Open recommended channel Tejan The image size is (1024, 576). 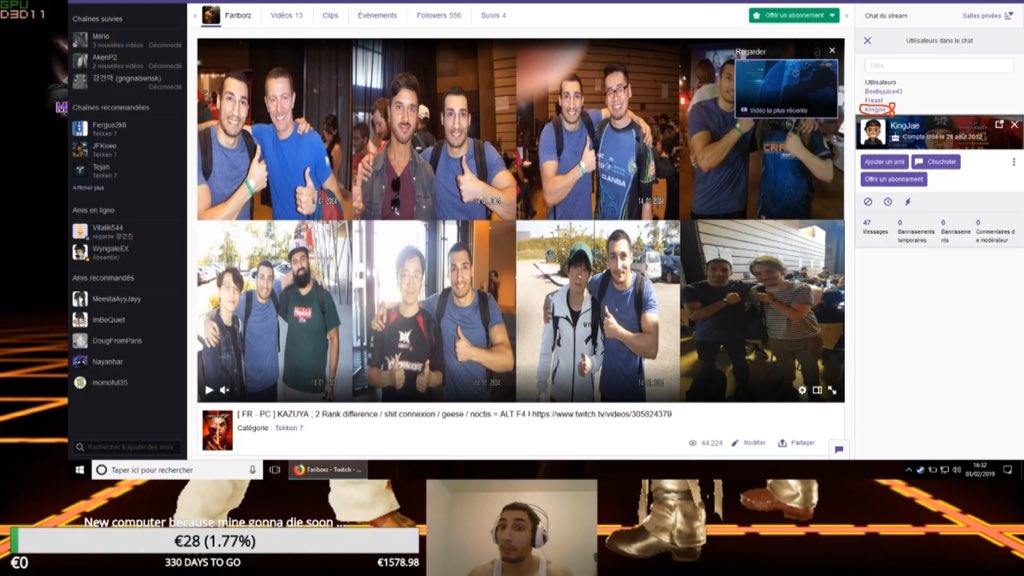click(127, 170)
